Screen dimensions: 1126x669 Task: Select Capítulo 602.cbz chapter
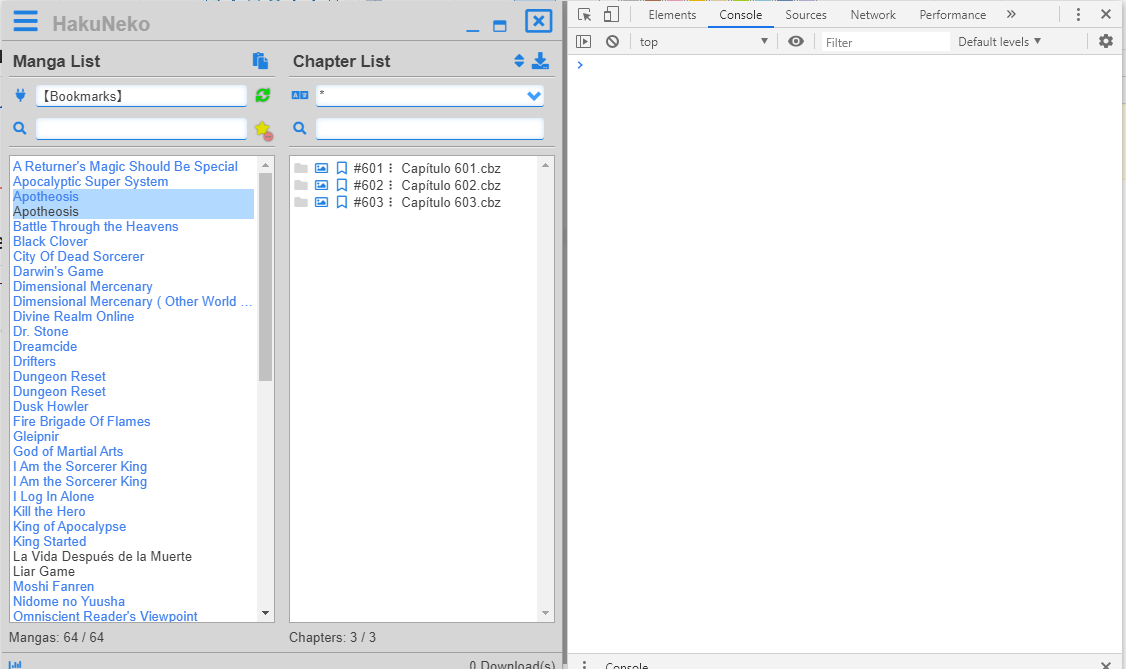pyautogui.click(x=451, y=185)
